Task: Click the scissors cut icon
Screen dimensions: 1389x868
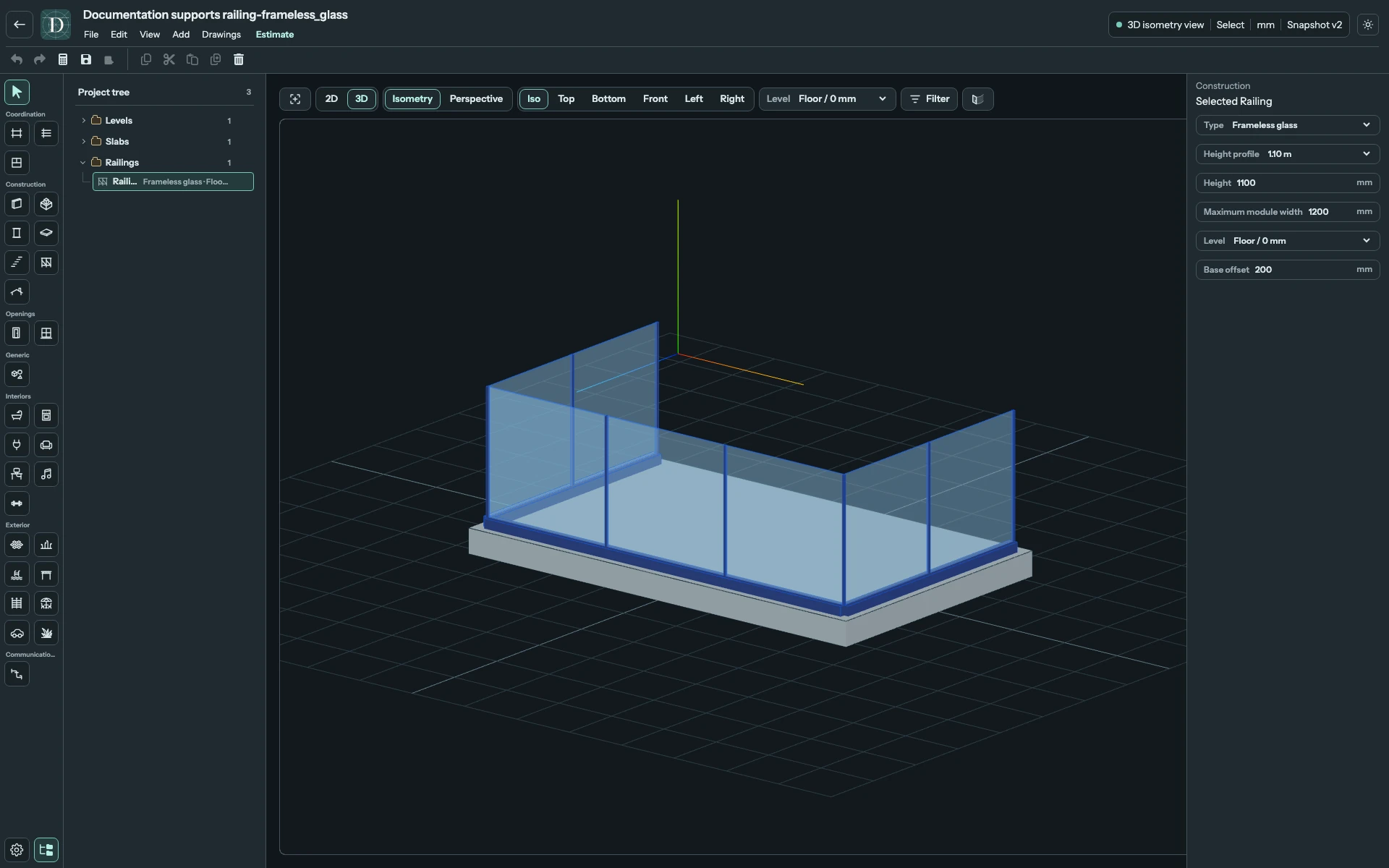Action: point(169,59)
